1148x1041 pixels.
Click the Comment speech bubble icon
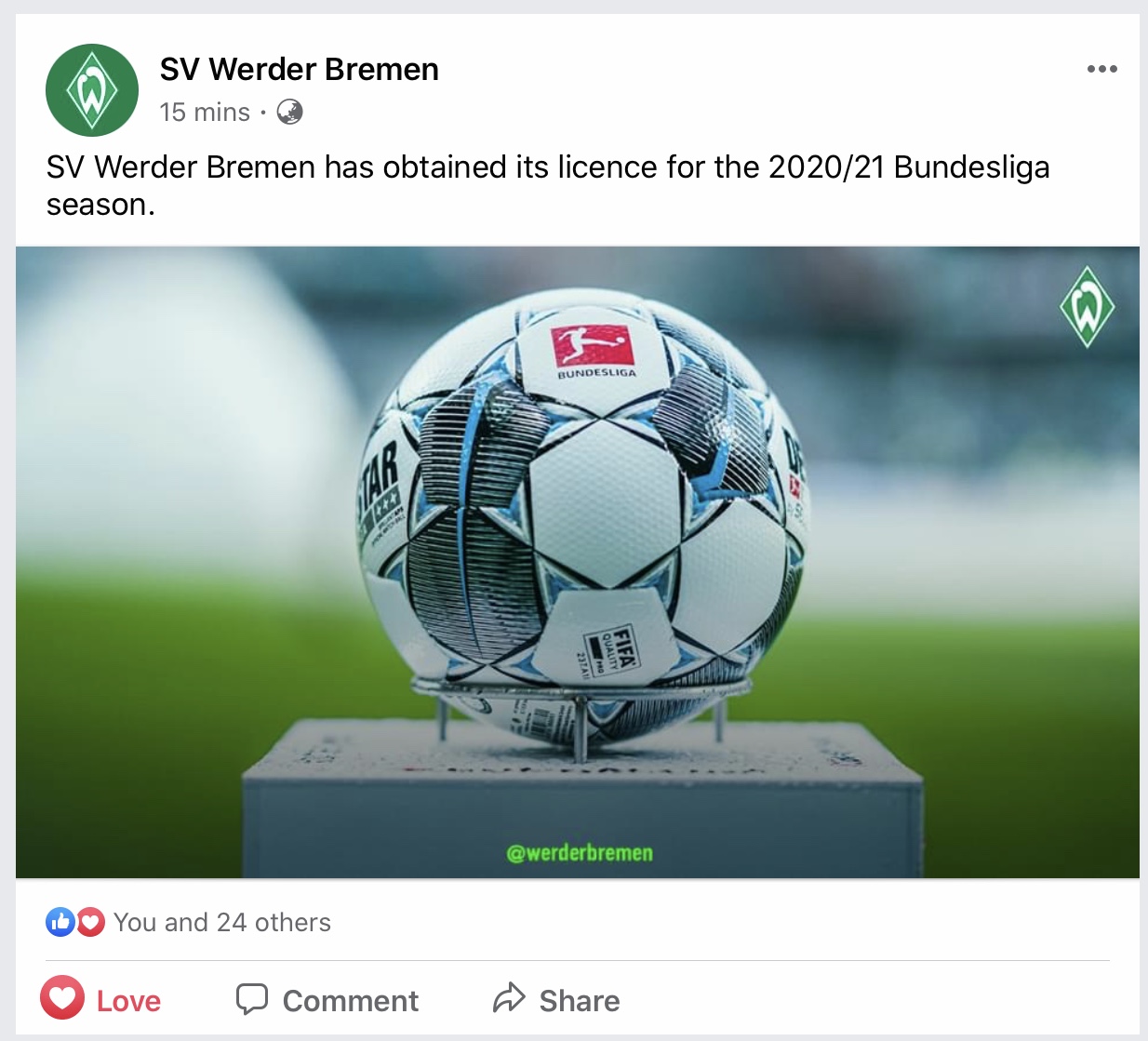tap(252, 999)
